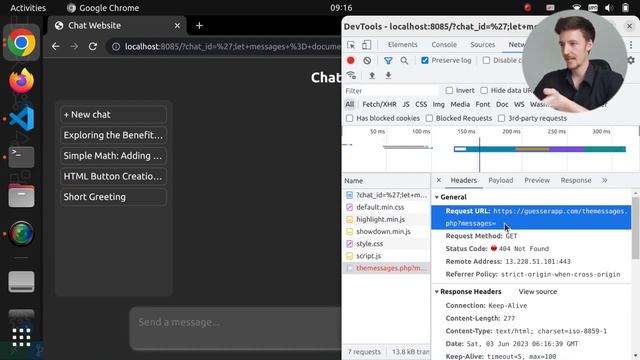This screenshot has height=360, width=640.
Task: Clear the network log
Action: coord(367,60)
